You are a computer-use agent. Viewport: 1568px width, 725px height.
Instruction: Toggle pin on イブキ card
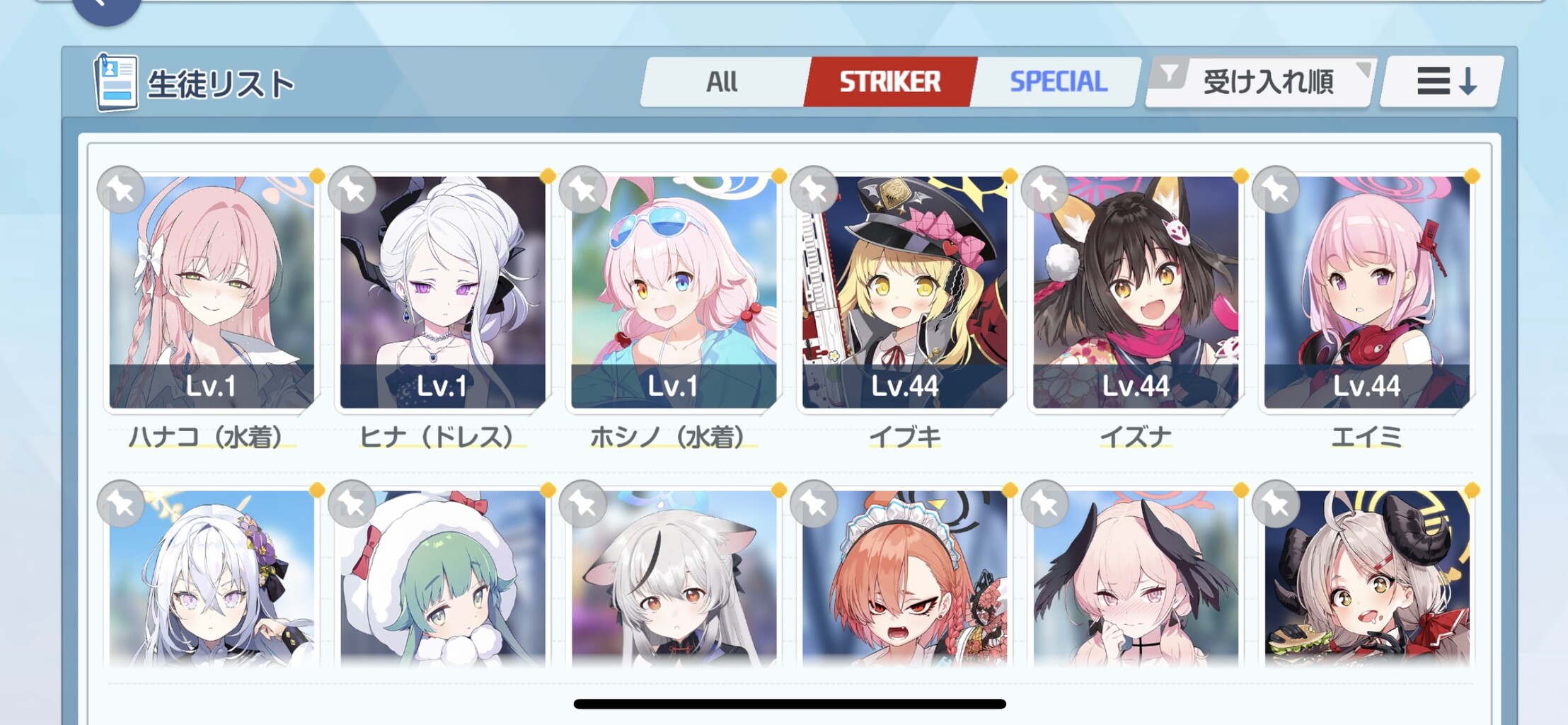coord(814,189)
